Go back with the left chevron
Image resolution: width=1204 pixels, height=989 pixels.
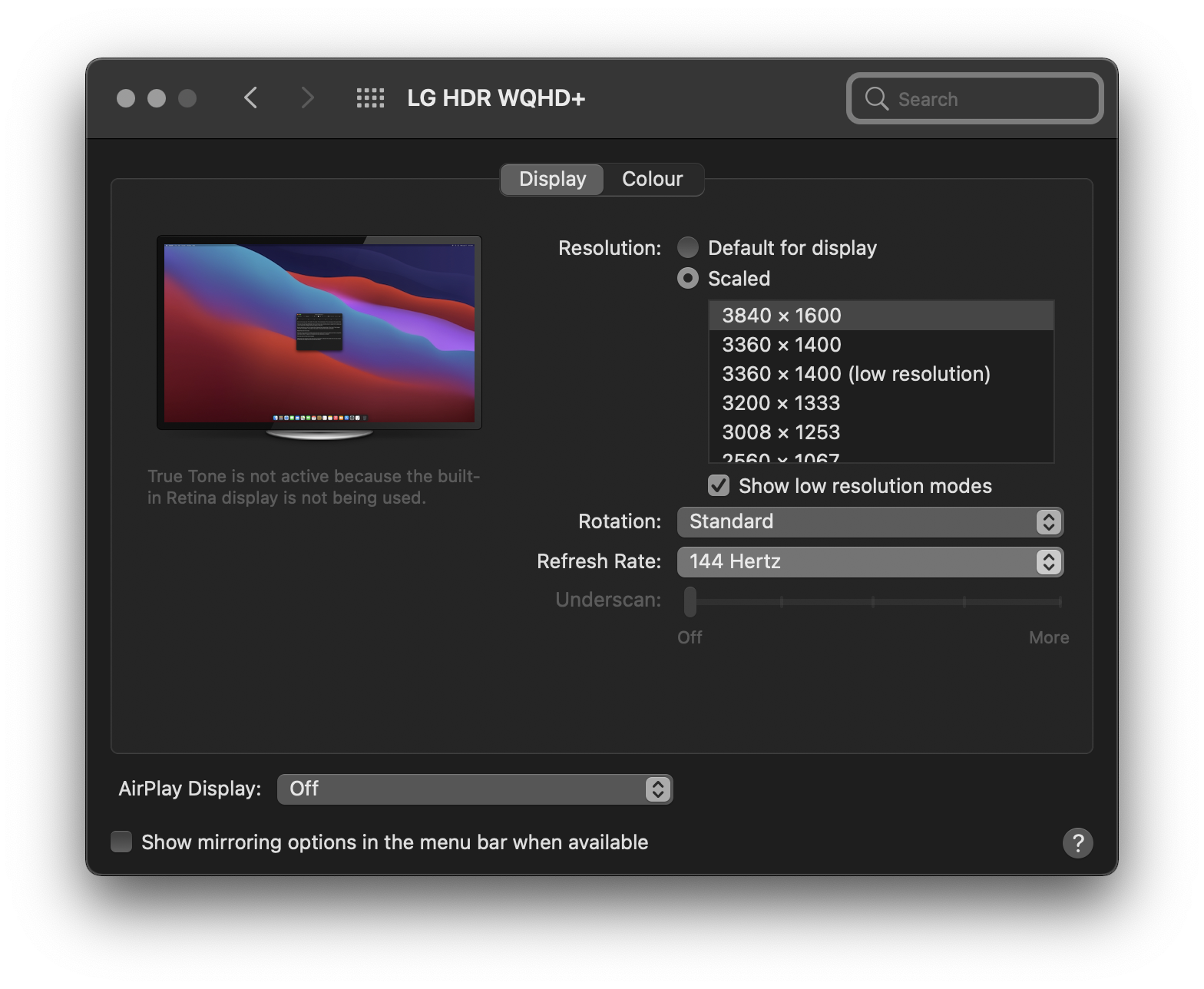pyautogui.click(x=250, y=98)
